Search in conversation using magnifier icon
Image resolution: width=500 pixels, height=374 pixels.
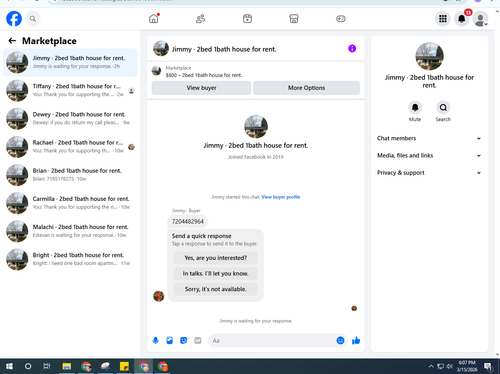(x=443, y=107)
